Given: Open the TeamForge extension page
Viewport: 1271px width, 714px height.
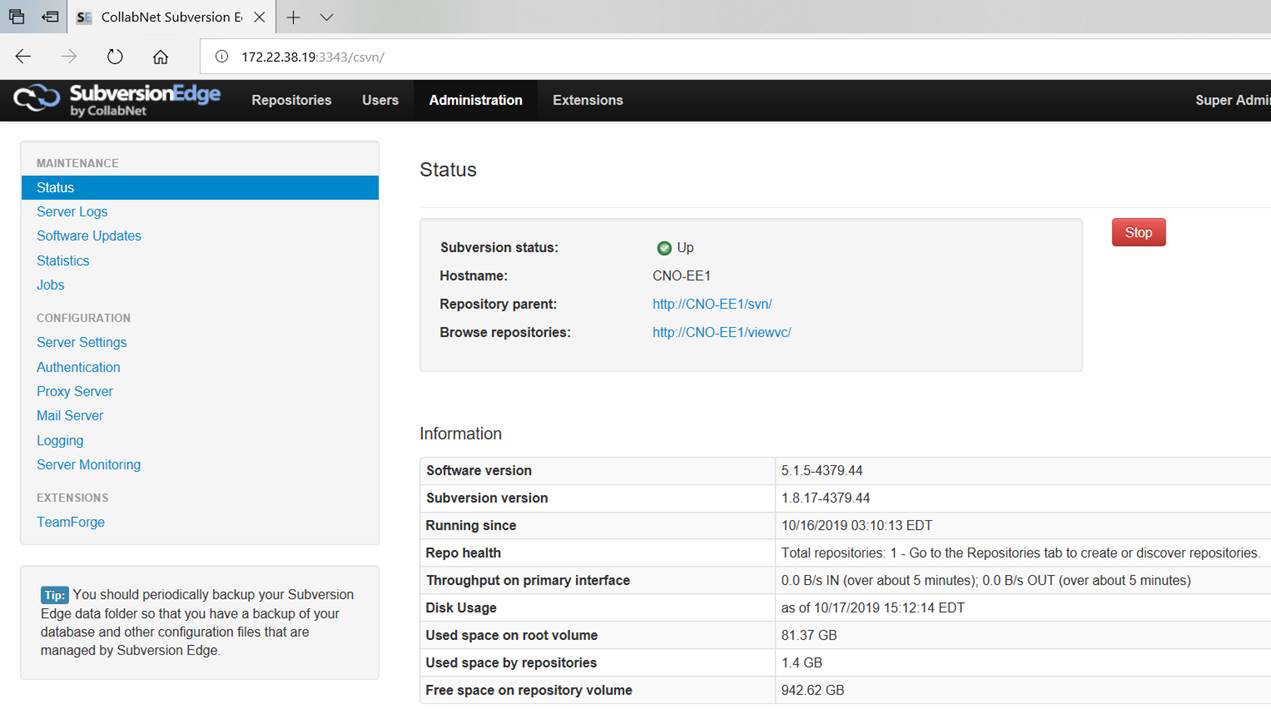Looking at the screenshot, I should [71, 522].
